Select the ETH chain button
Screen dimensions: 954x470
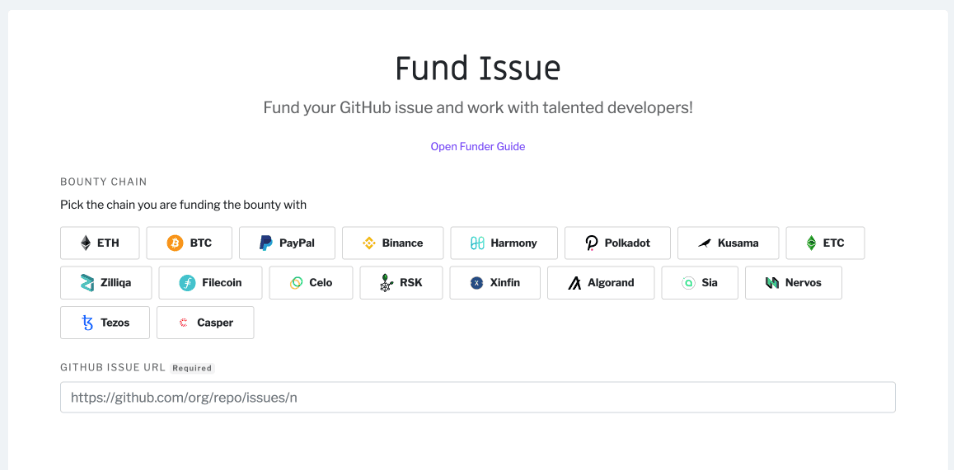(x=100, y=243)
